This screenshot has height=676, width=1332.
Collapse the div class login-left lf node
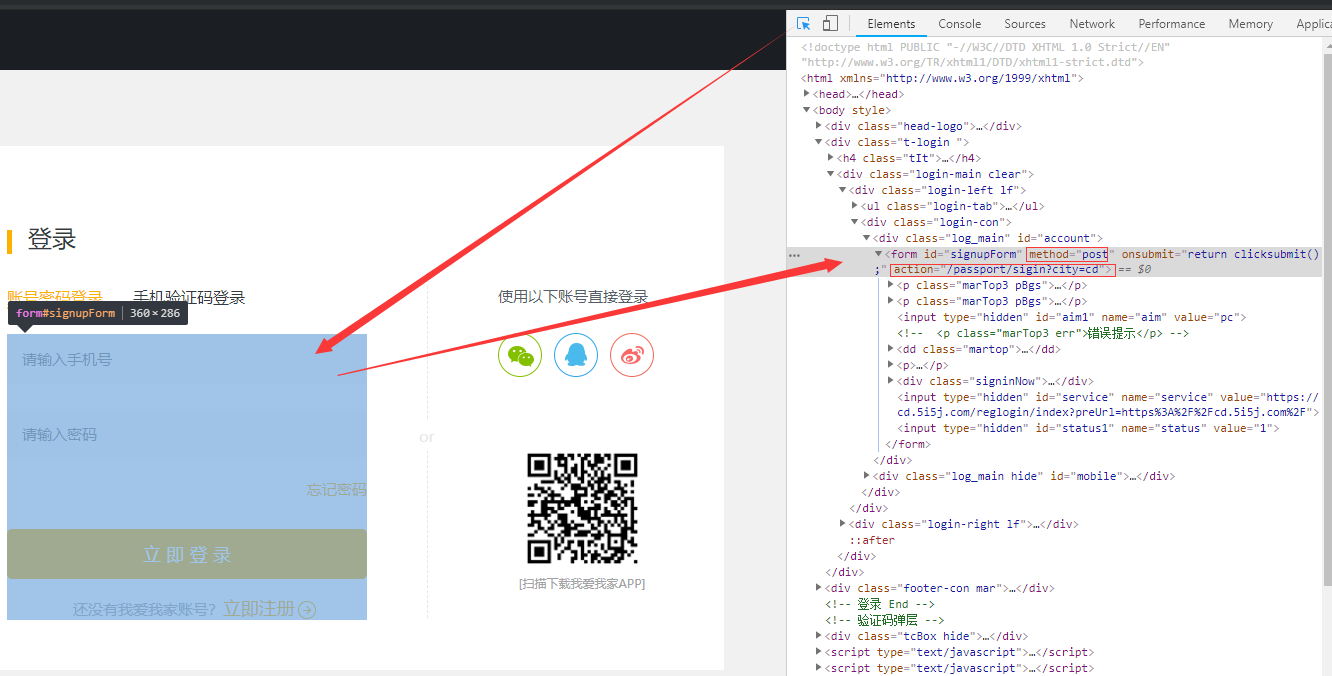pyautogui.click(x=843, y=190)
